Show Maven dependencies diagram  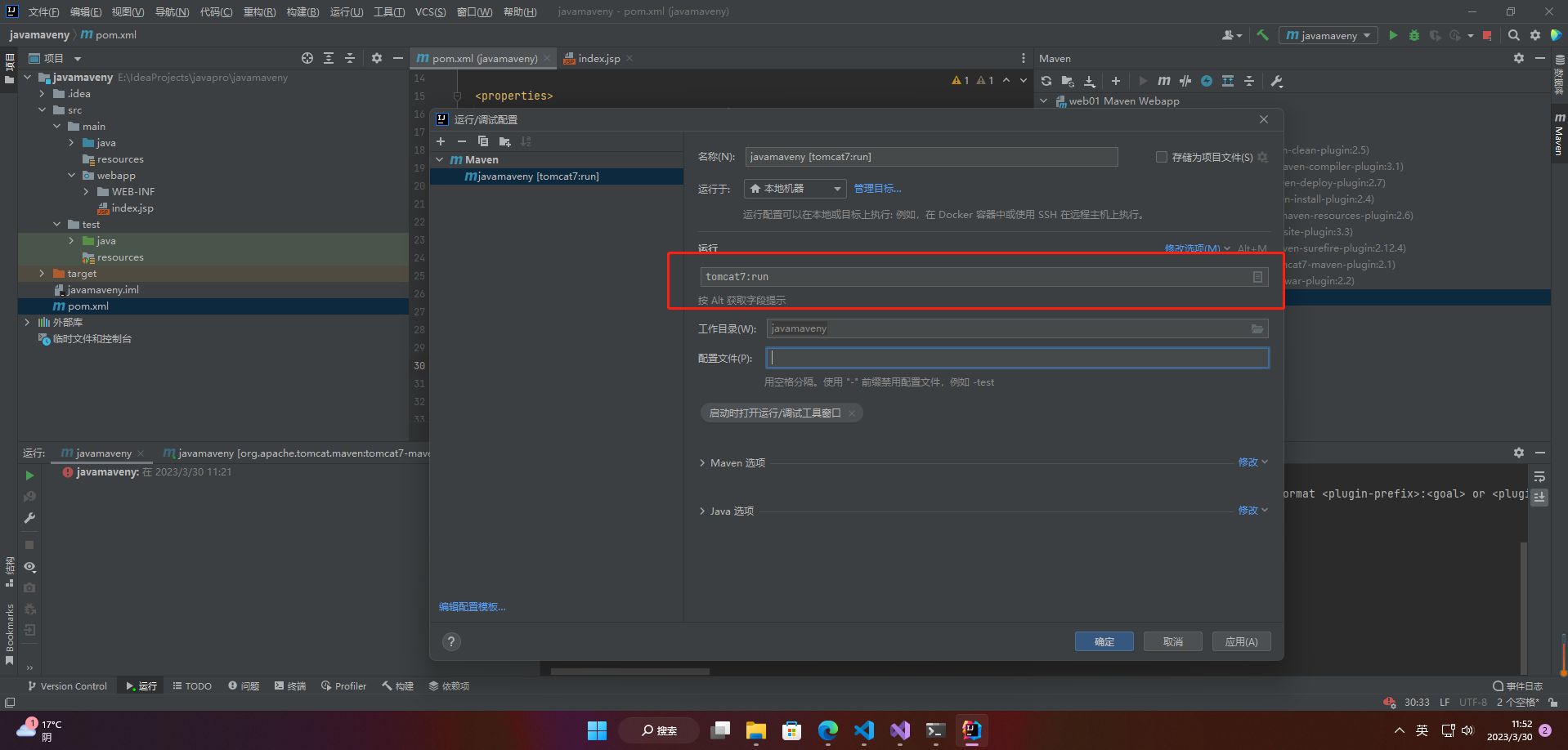1228,81
